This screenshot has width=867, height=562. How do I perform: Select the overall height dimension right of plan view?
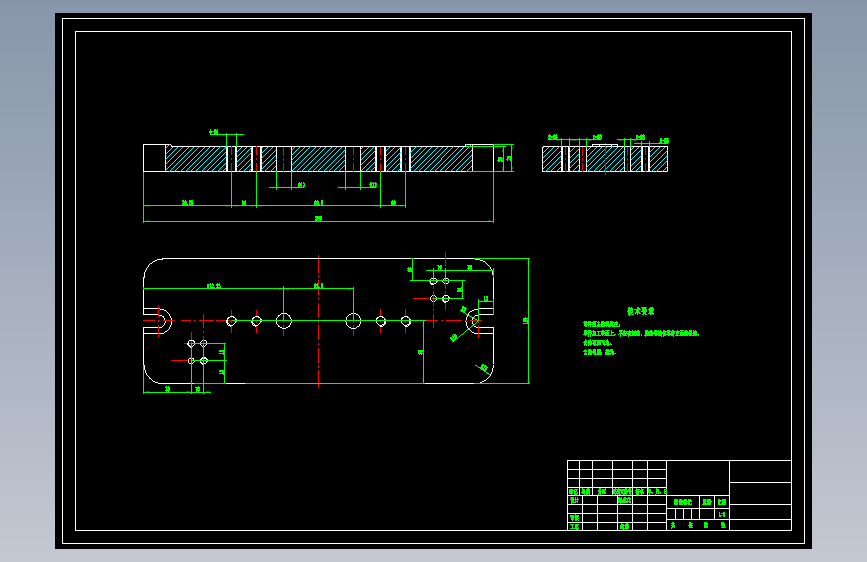(x=527, y=321)
